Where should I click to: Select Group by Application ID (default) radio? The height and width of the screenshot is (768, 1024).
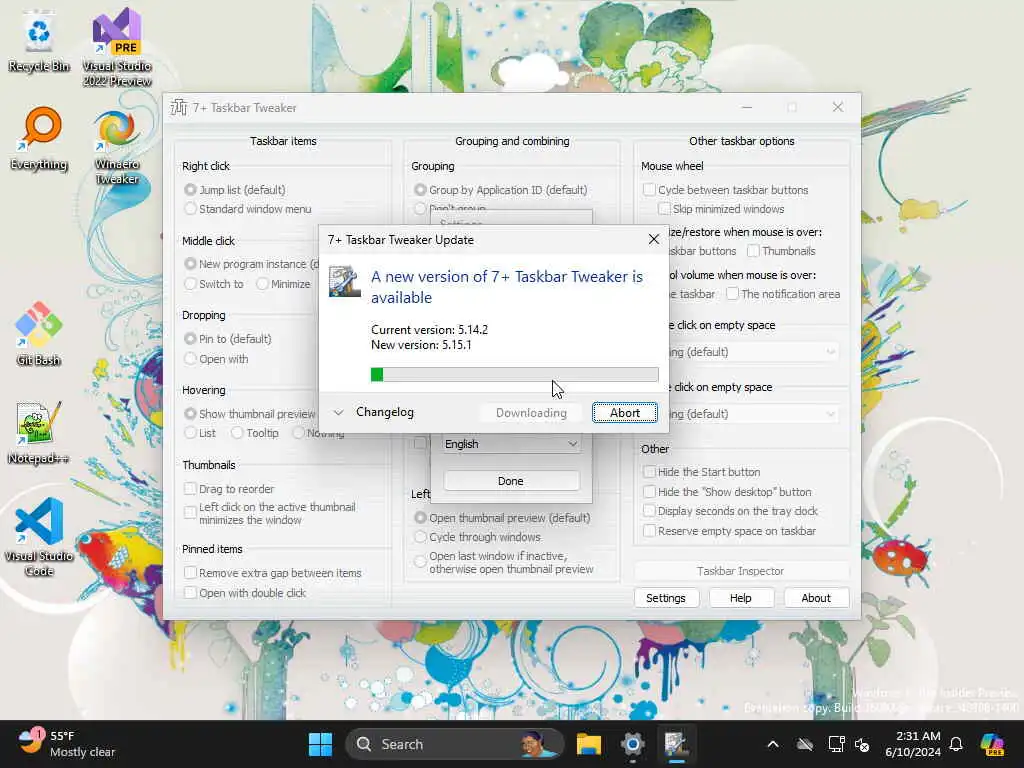[420, 190]
